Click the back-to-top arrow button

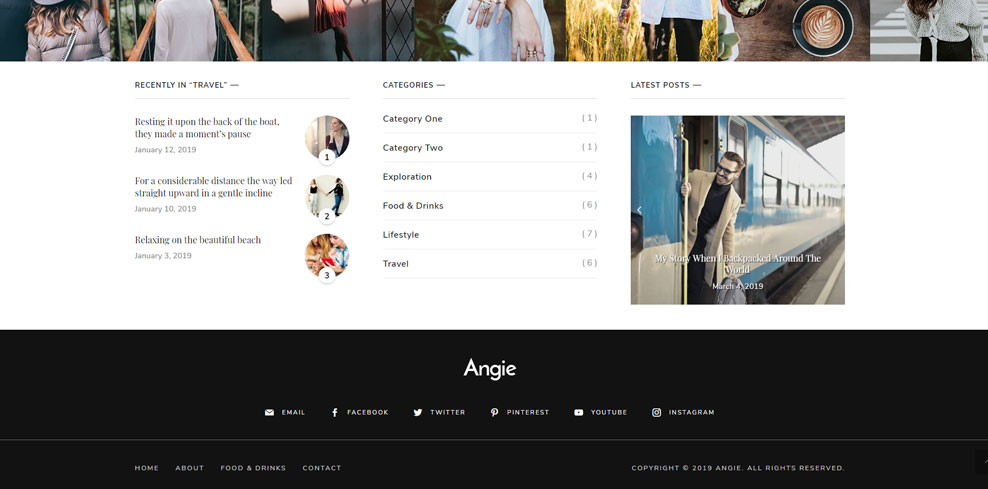click(x=981, y=461)
